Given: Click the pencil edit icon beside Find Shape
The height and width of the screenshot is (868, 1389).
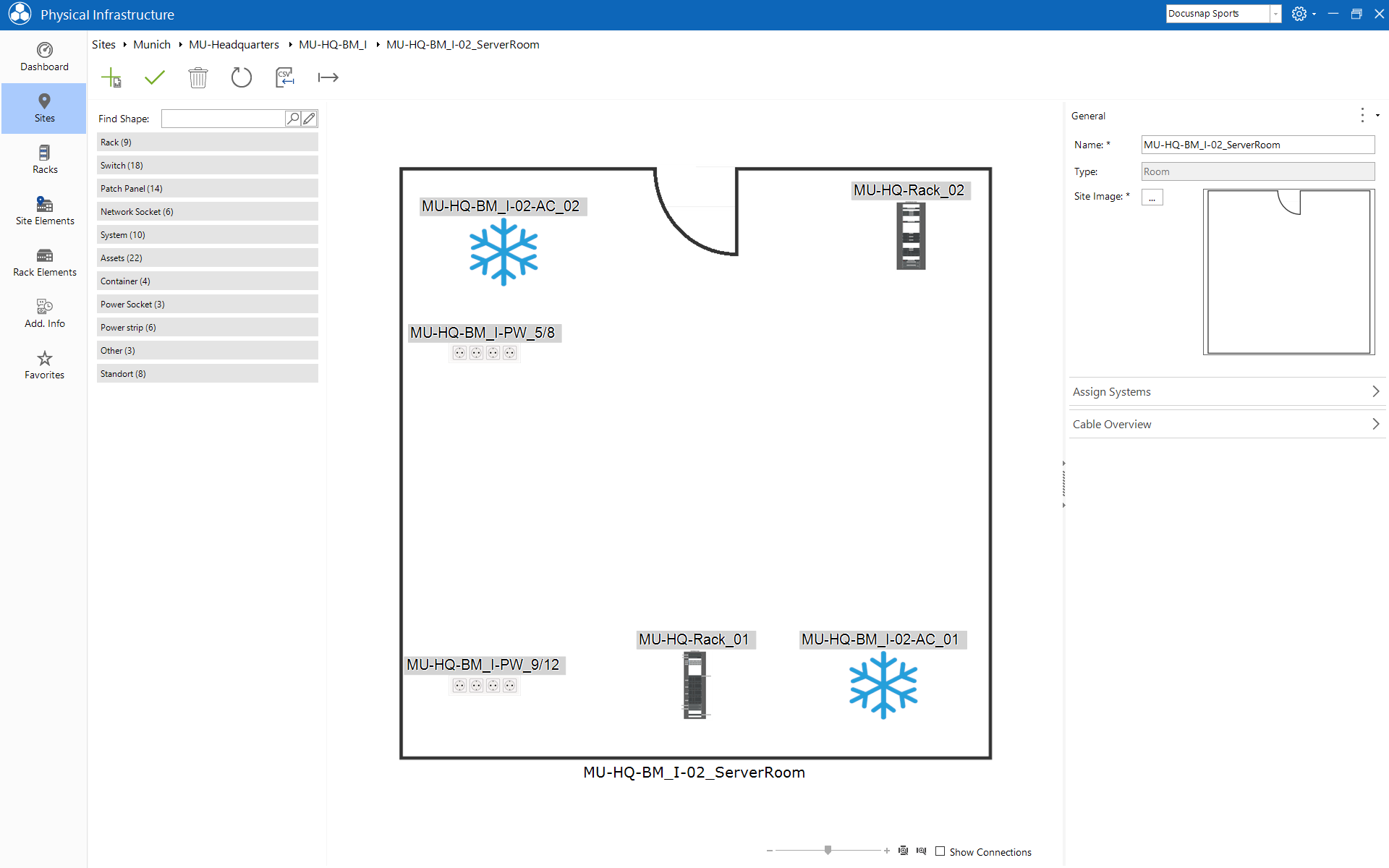Looking at the screenshot, I should (310, 119).
